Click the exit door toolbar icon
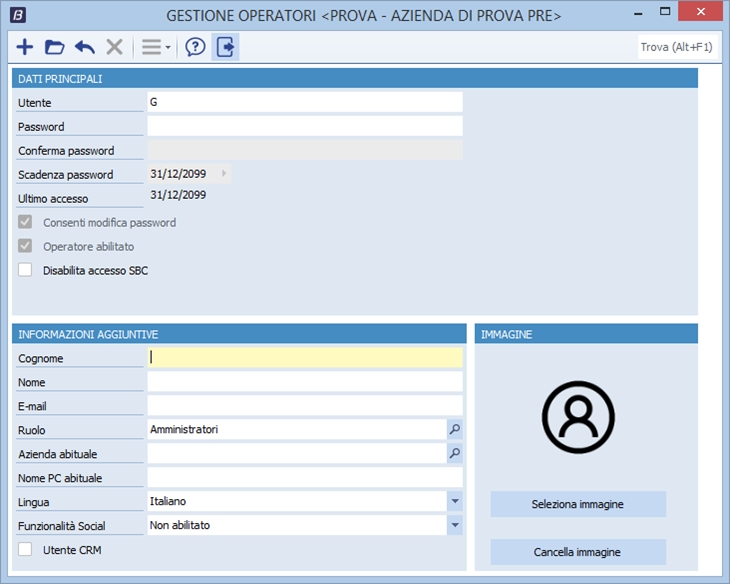The height and width of the screenshot is (584, 730). tap(226, 47)
